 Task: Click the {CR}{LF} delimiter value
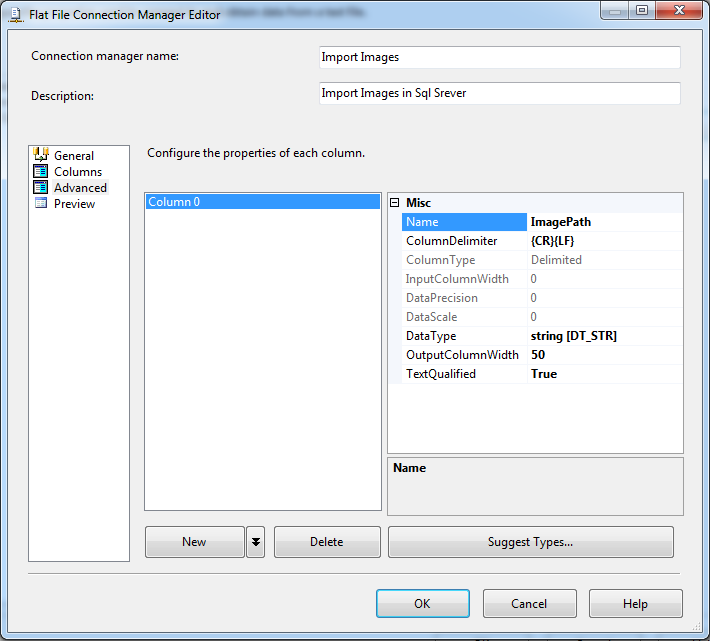coord(604,241)
